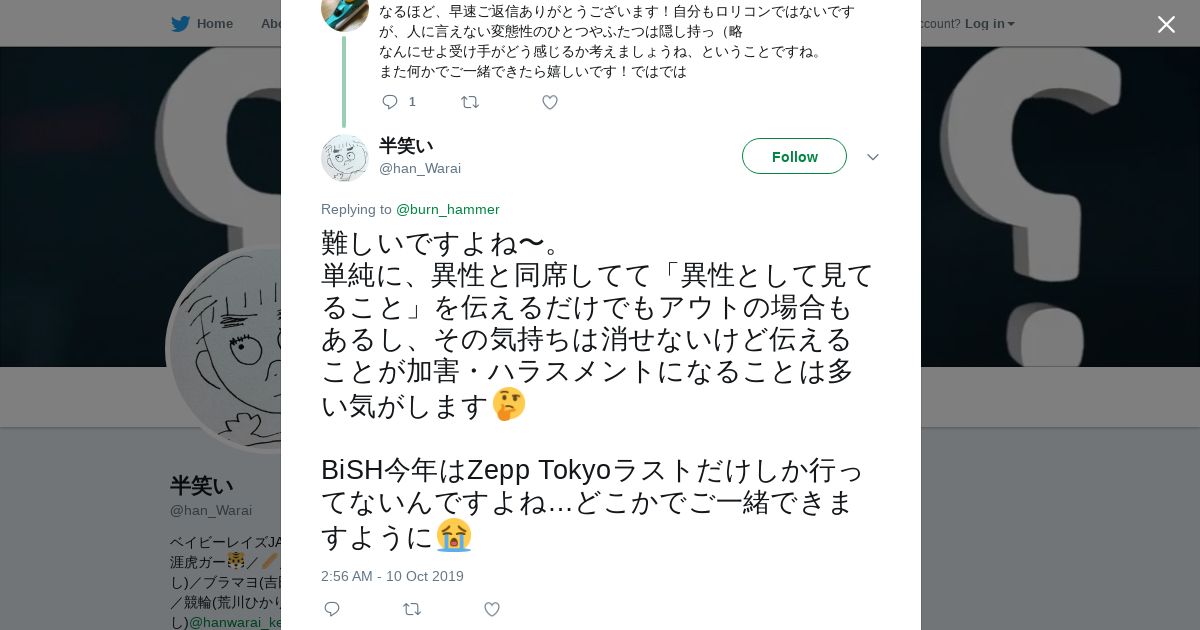Screen dimensions: 1200x630
Task: View the 半笑い avatar in the tweet
Action: click(345, 157)
